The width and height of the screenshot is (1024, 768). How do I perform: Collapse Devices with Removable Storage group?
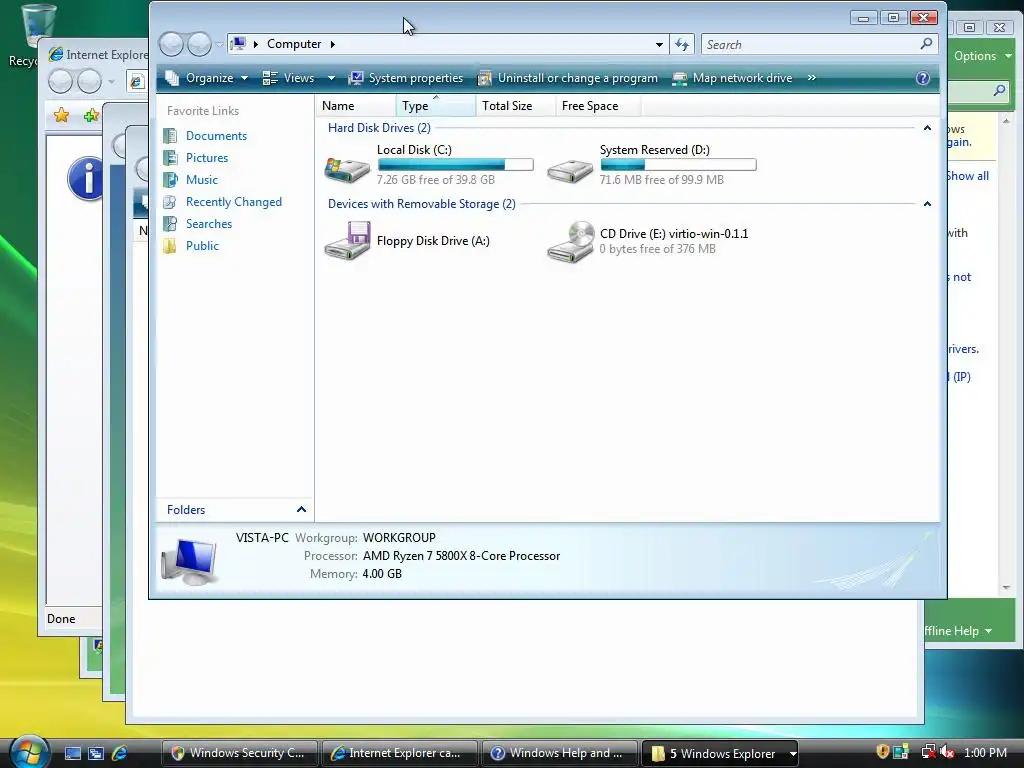pyautogui.click(x=927, y=204)
